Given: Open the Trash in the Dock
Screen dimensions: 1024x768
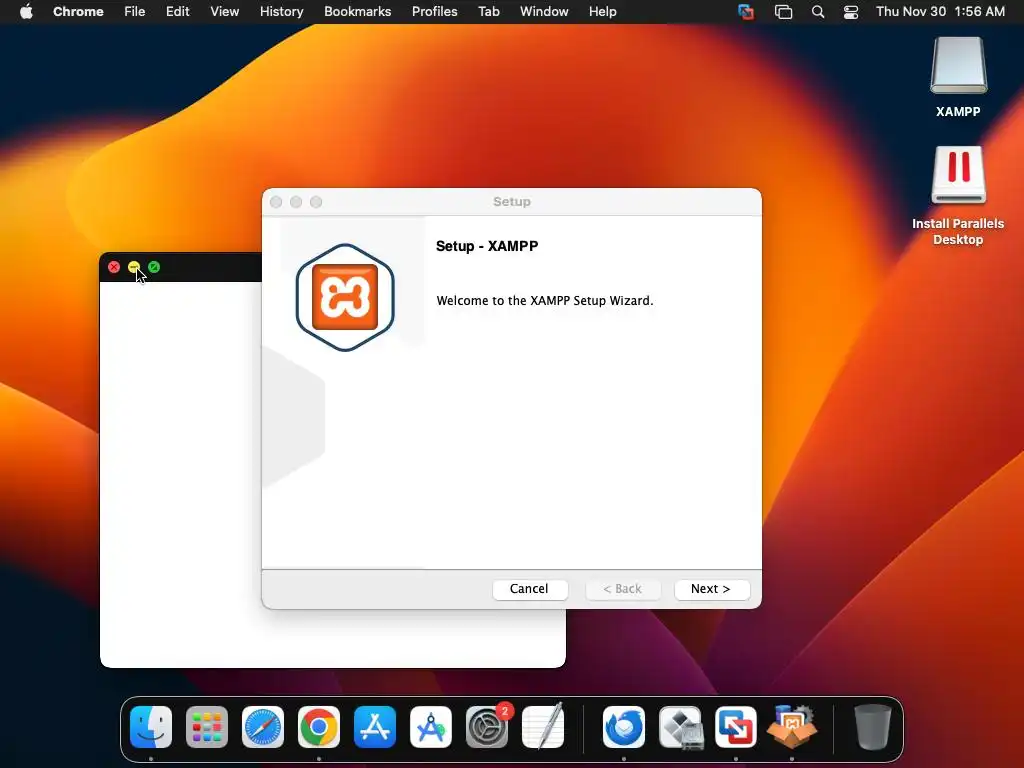Looking at the screenshot, I should [x=872, y=727].
